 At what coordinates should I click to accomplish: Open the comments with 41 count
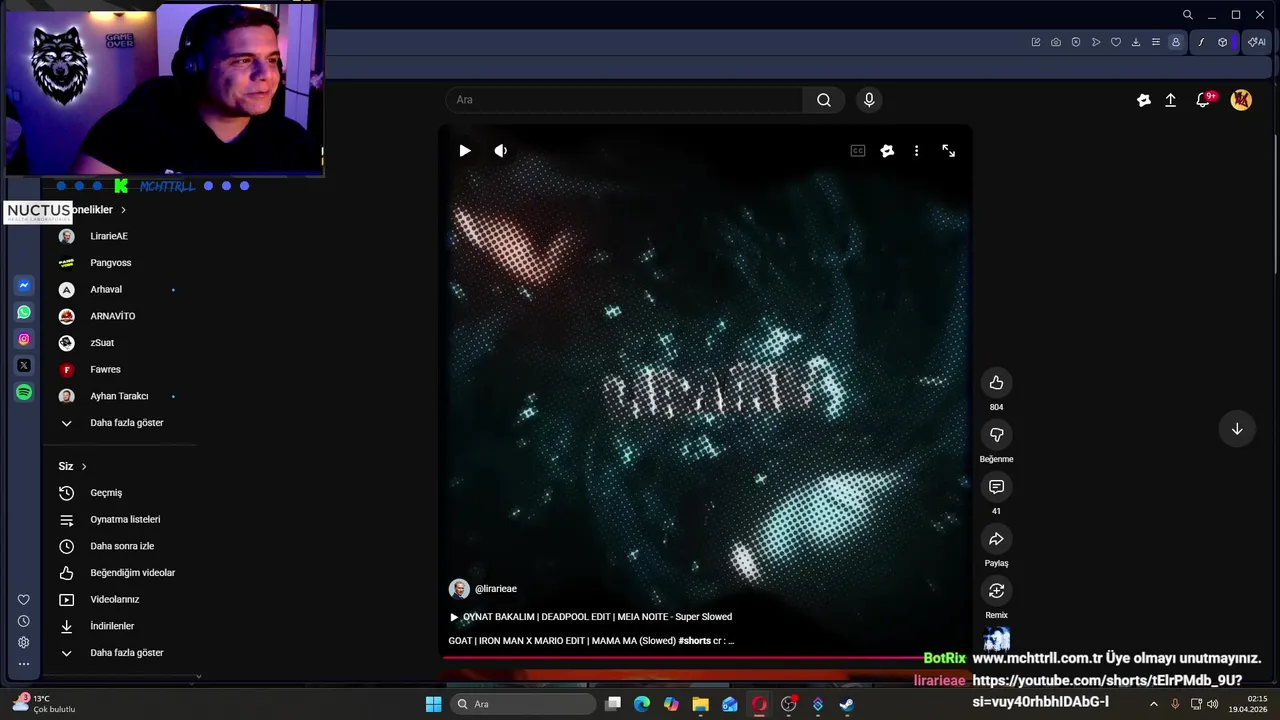[x=996, y=487]
